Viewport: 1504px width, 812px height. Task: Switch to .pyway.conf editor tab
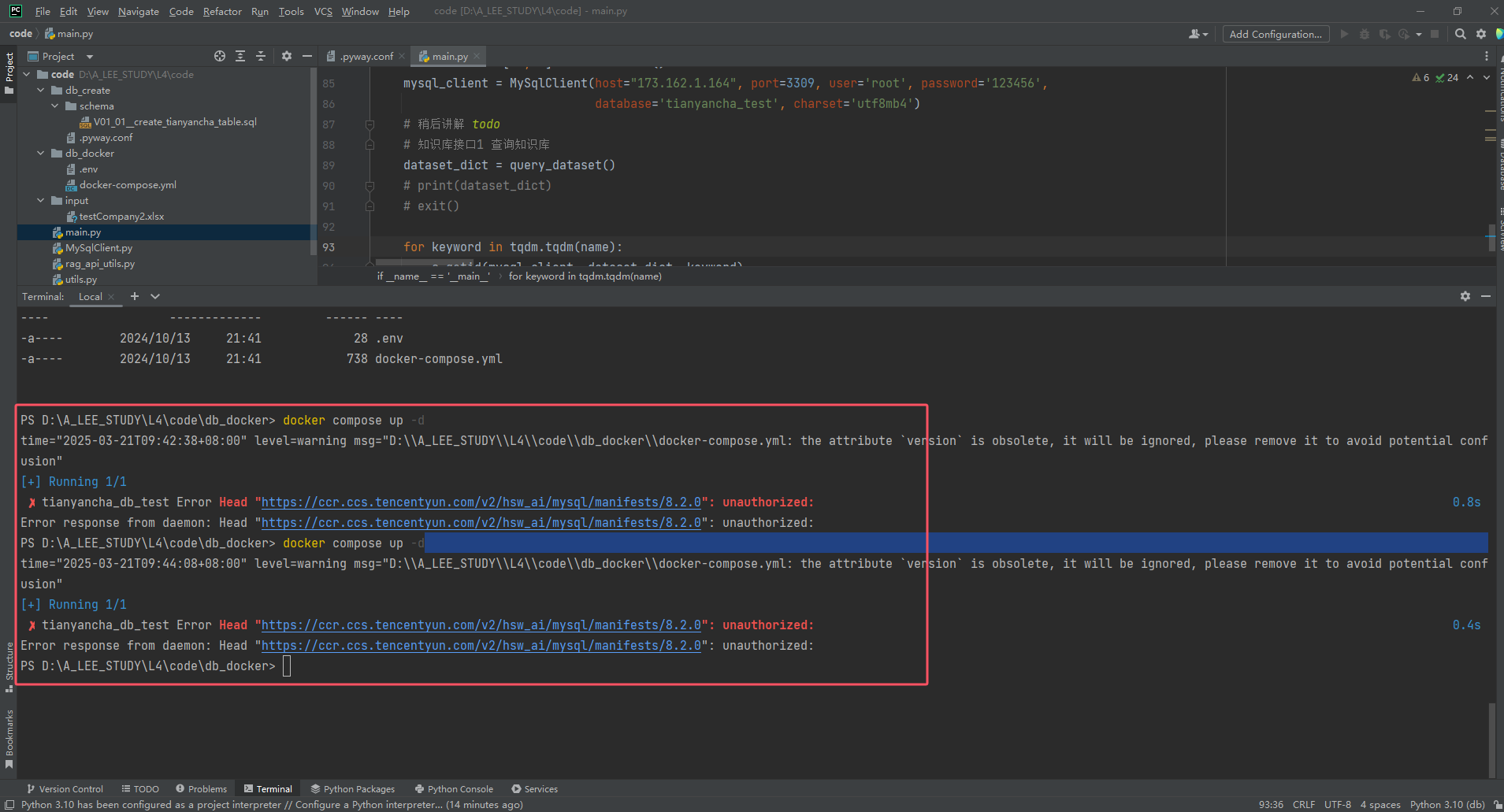coord(366,56)
